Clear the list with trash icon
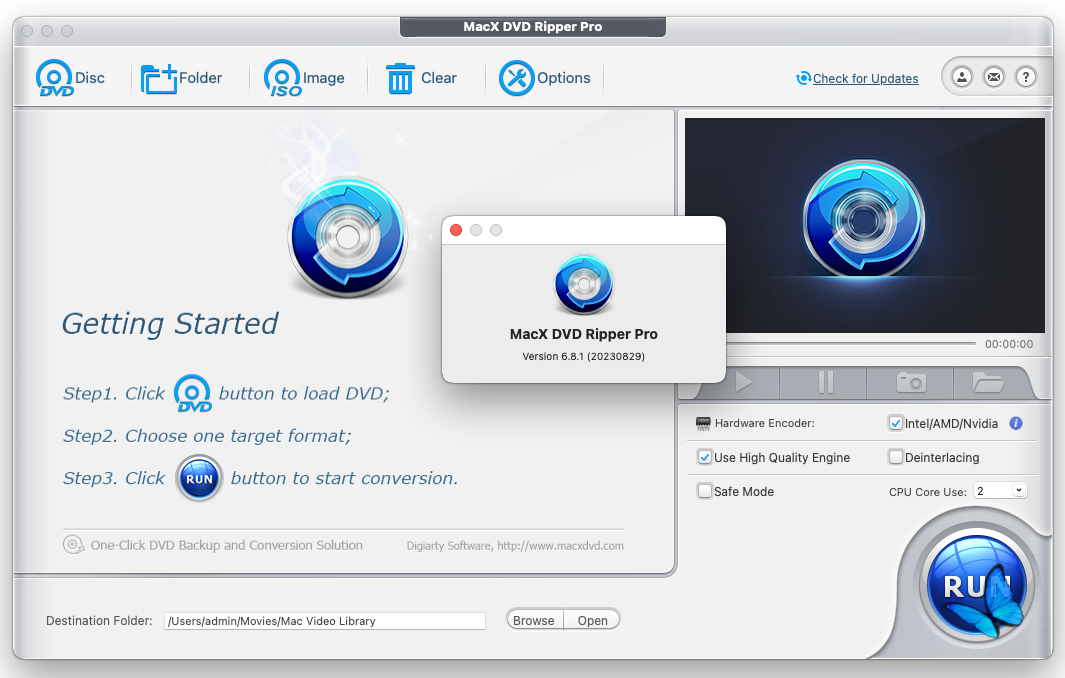The image size is (1065, 678). point(400,78)
